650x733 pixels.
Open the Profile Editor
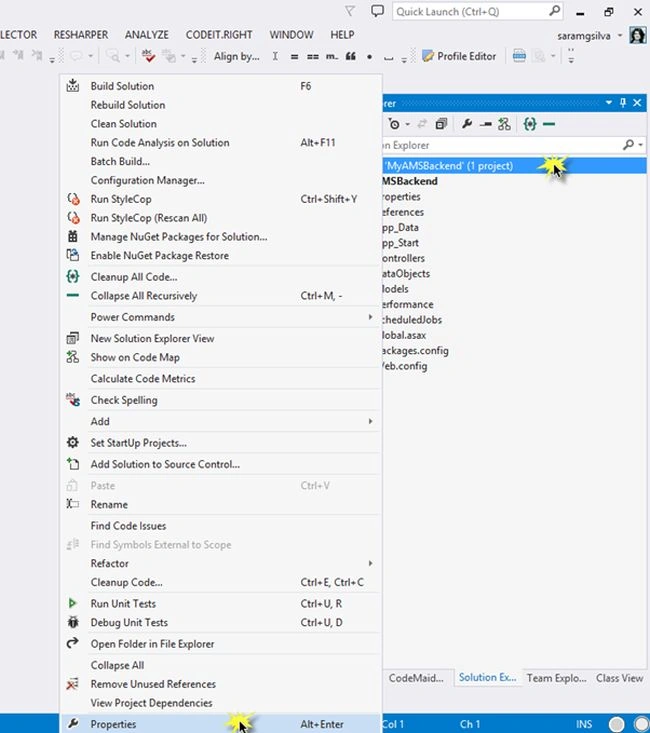(459, 56)
